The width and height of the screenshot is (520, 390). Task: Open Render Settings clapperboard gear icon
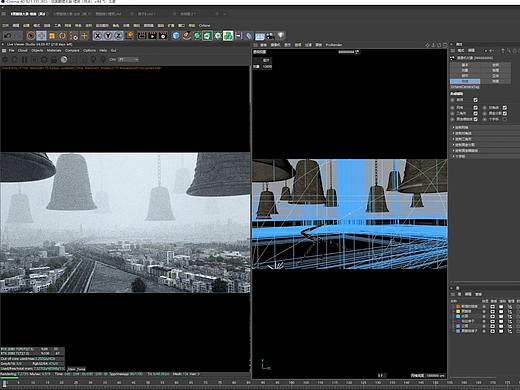163,35
